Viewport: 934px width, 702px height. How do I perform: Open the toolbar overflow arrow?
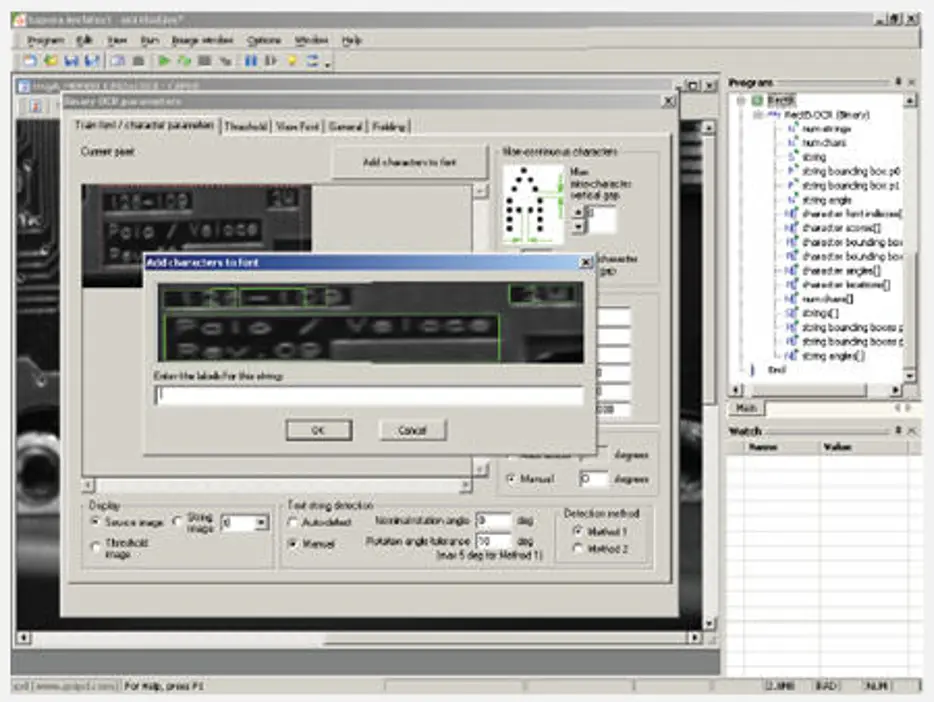pos(328,64)
